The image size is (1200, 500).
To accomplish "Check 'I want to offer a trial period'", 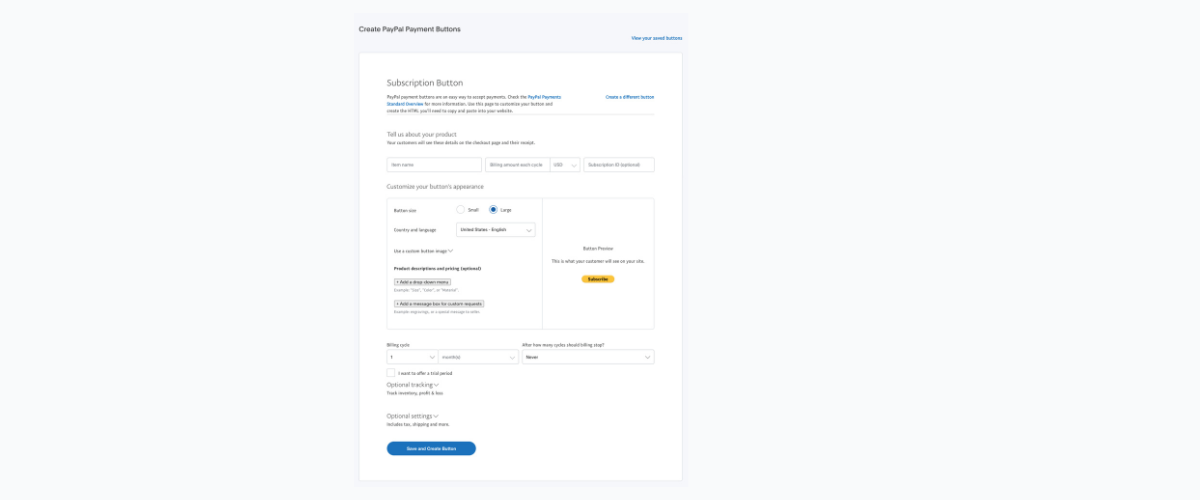I will tap(391, 373).
